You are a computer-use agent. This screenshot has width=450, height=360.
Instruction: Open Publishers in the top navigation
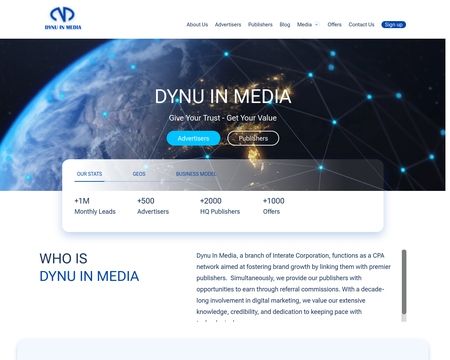click(x=260, y=25)
